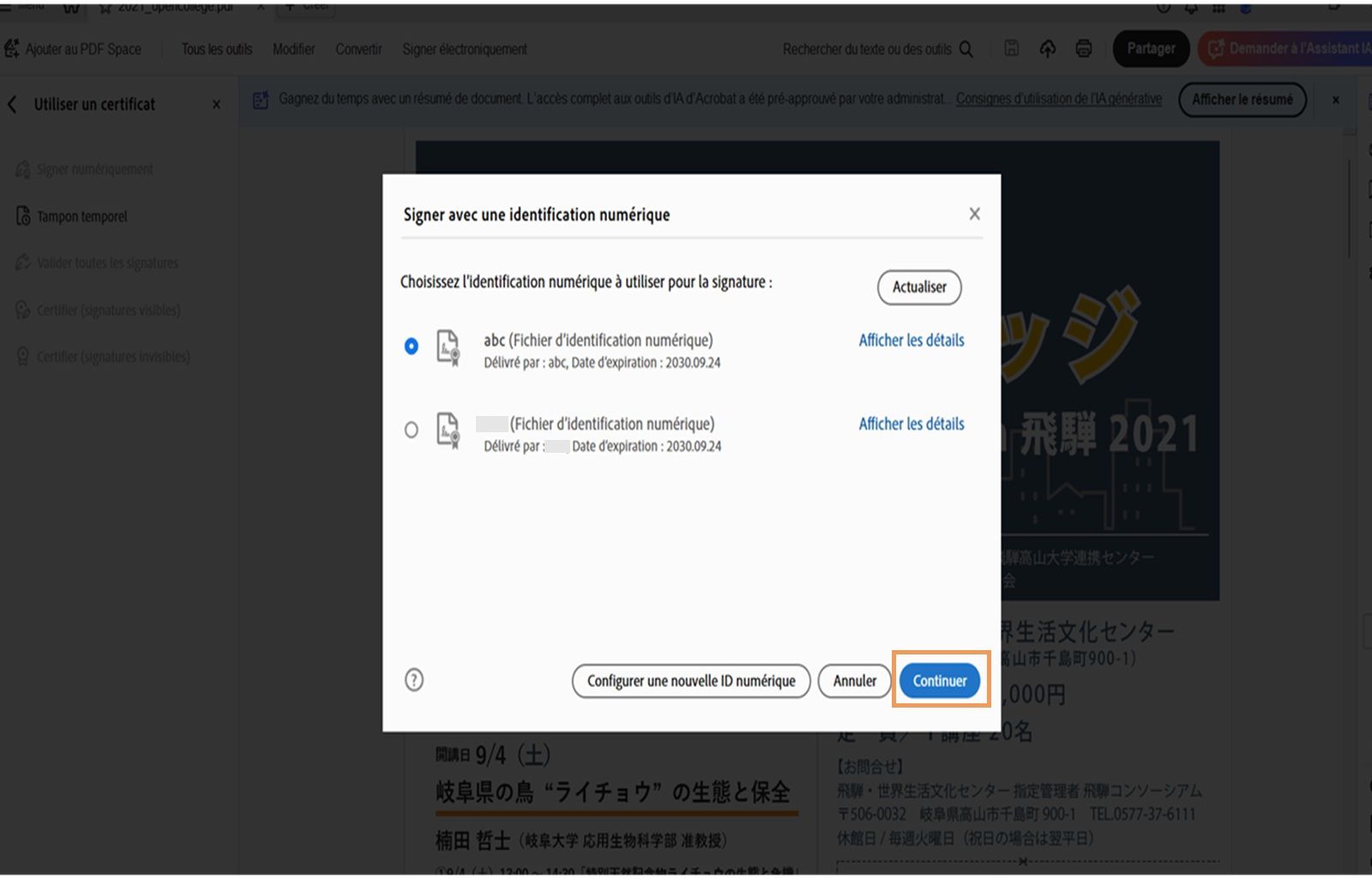Open the Tampon temporel tool

pyautogui.click(x=82, y=216)
